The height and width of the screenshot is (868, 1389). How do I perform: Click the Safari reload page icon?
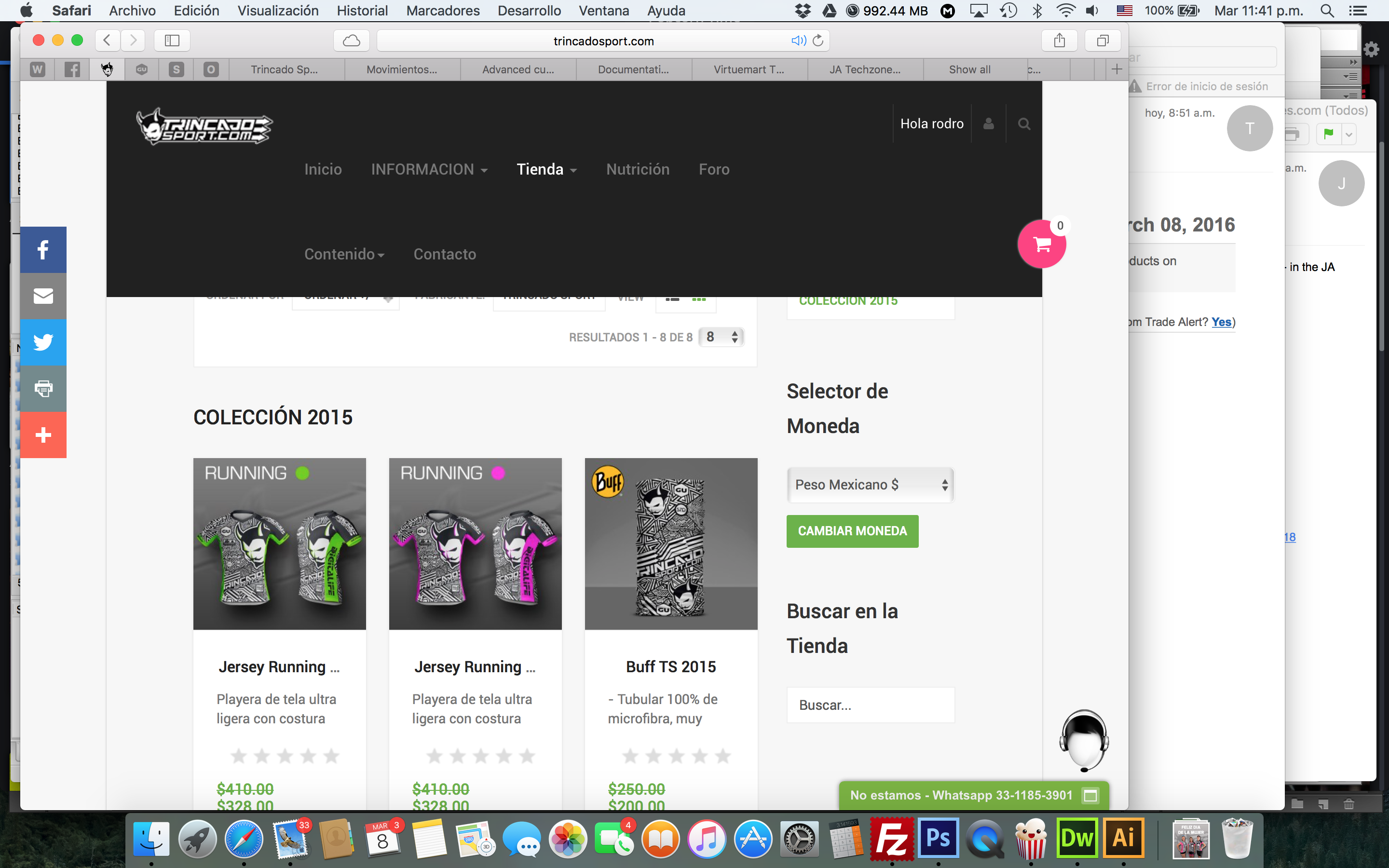818,41
